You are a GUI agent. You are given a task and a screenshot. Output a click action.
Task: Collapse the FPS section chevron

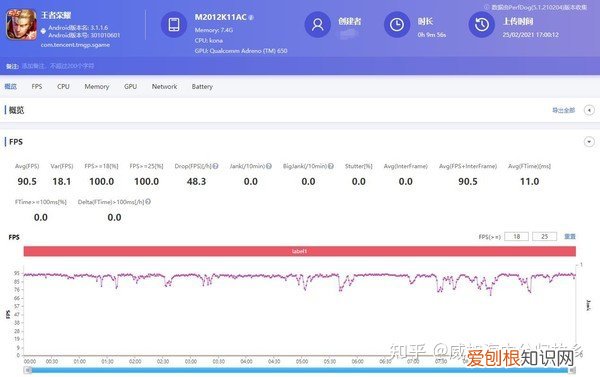point(589,142)
